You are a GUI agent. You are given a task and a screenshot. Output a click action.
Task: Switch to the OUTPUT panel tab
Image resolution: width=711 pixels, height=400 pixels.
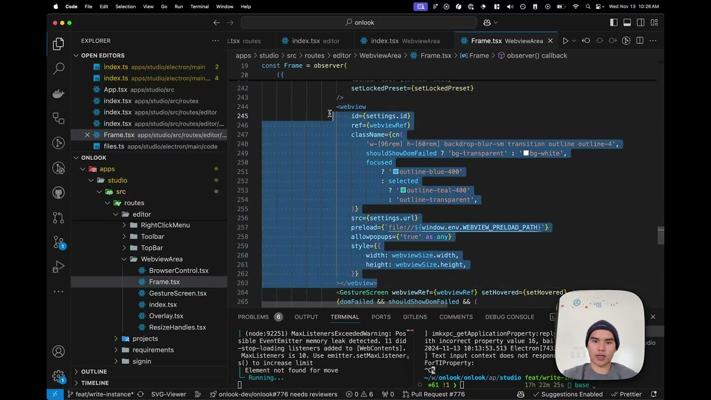[306, 317]
